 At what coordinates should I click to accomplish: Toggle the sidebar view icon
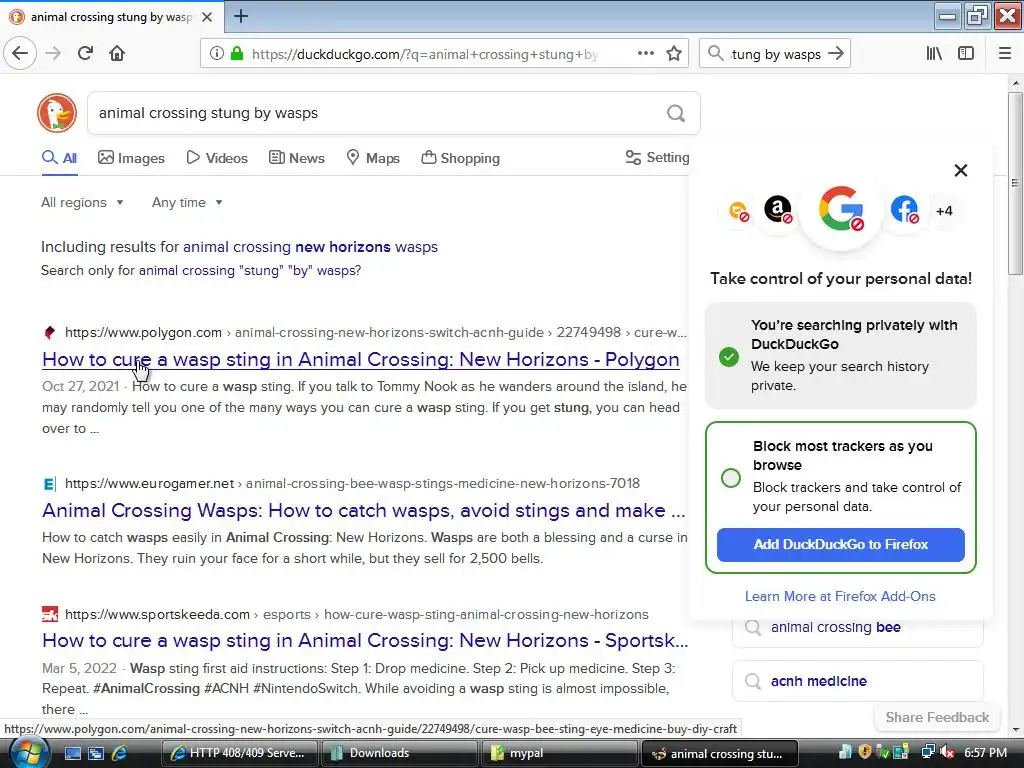(x=966, y=54)
